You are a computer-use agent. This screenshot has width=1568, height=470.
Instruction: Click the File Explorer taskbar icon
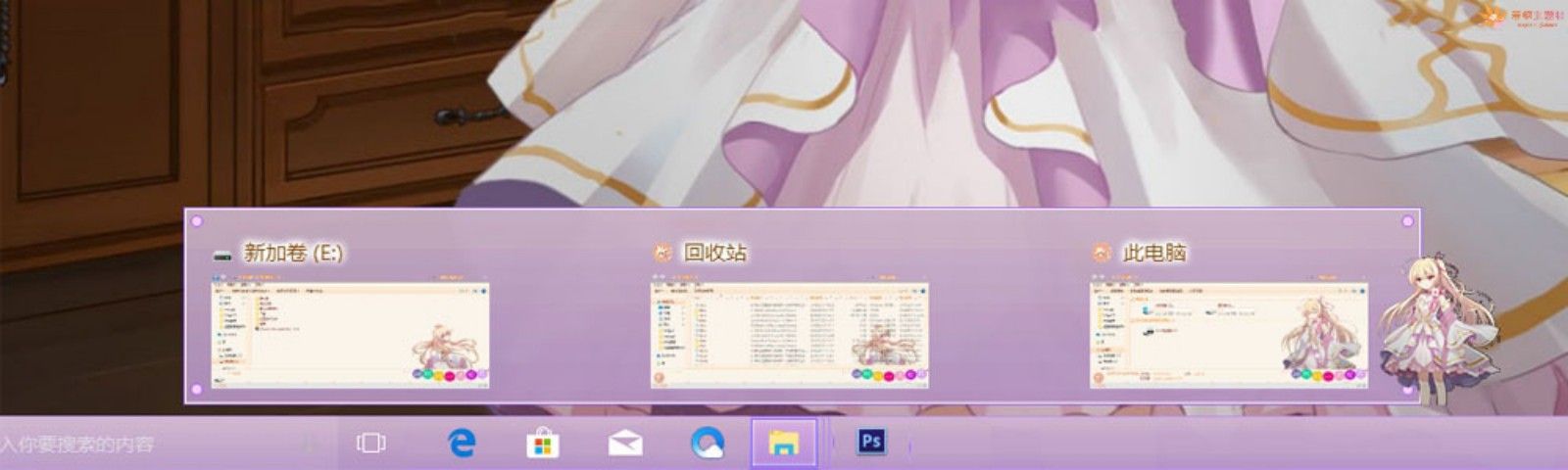[784, 444]
